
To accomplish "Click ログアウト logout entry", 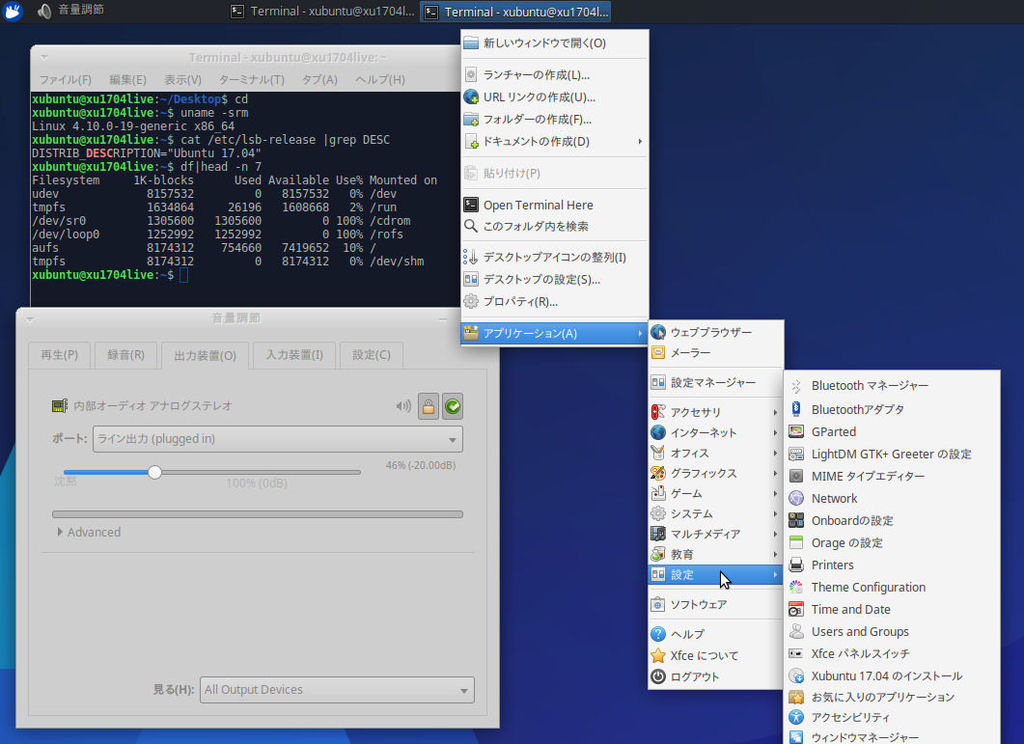I will pyautogui.click(x=715, y=677).
